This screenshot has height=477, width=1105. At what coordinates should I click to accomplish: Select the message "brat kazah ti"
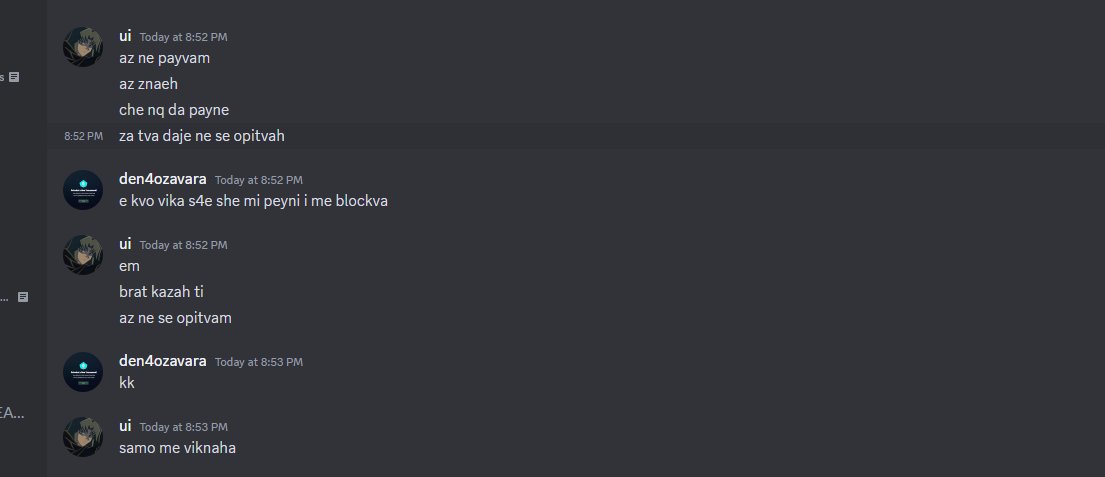[161, 292]
